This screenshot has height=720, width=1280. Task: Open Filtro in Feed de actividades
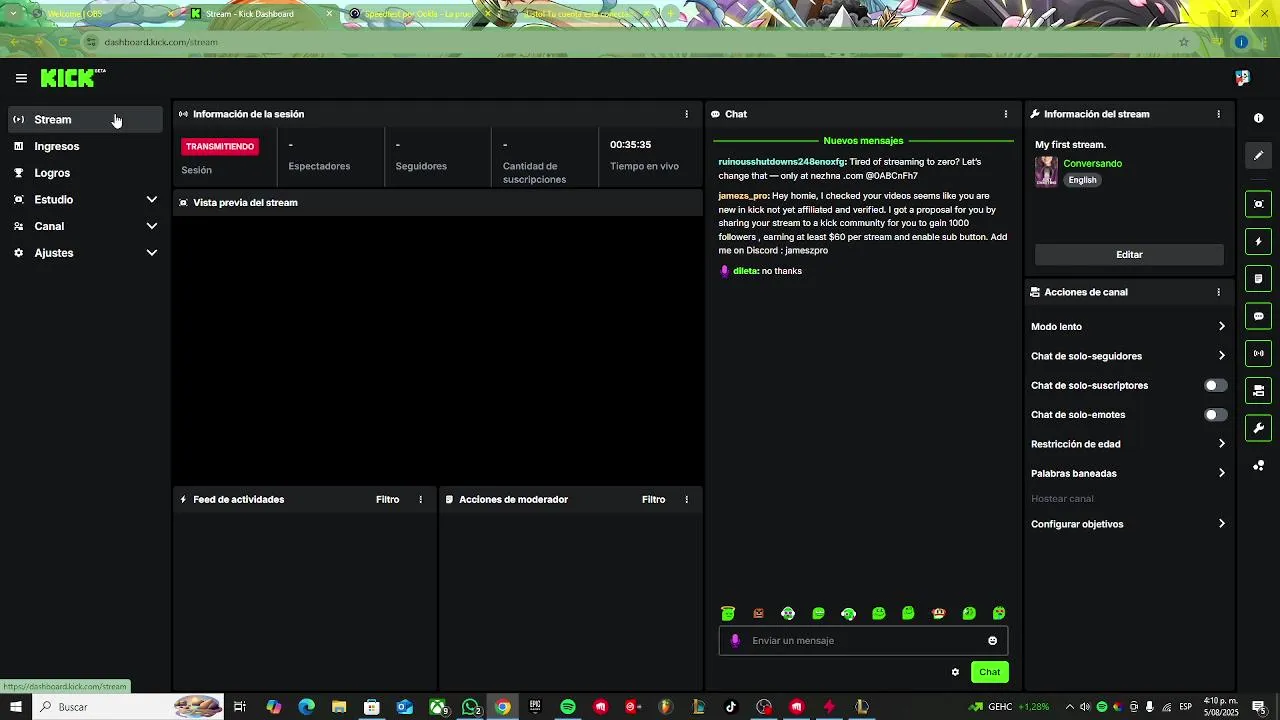(x=387, y=499)
